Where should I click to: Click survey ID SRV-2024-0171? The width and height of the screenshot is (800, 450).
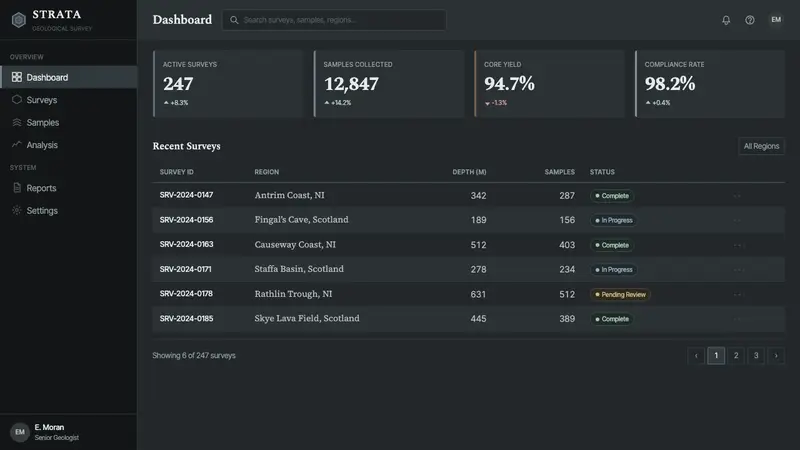coord(185,269)
